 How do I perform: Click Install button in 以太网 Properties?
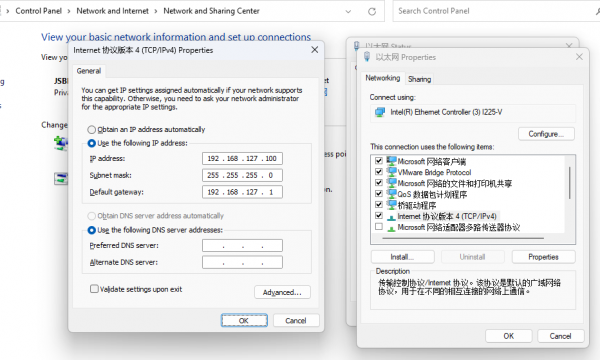(402, 257)
